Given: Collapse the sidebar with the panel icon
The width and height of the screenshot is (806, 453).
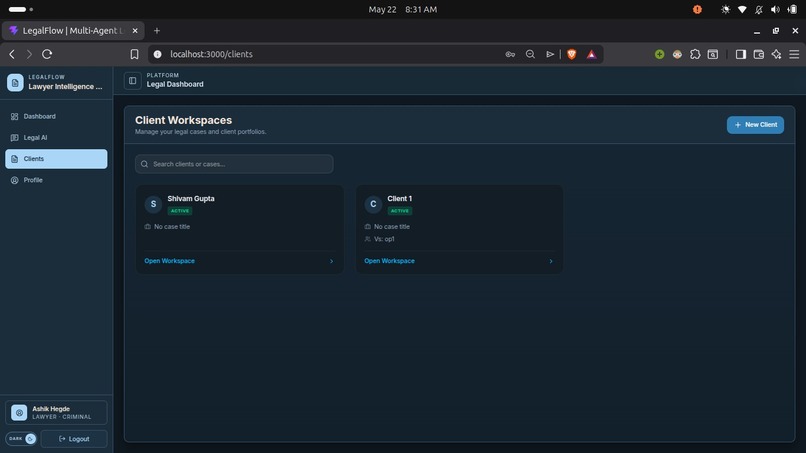Looking at the screenshot, I should coord(133,80).
